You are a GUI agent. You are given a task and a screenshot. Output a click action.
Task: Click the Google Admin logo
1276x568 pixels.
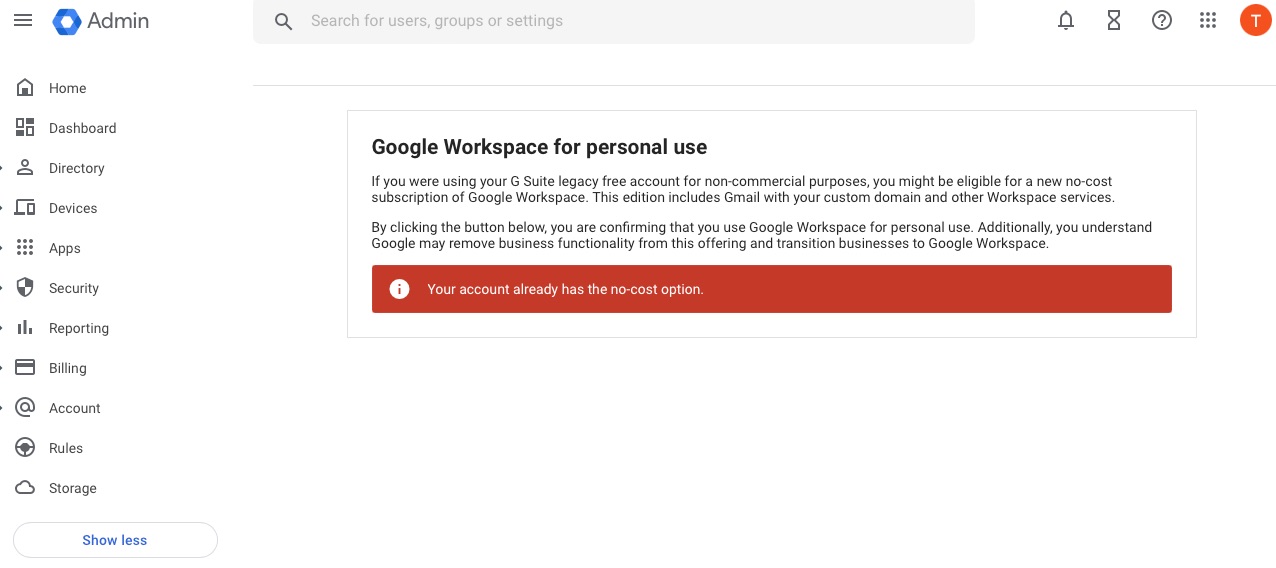[x=67, y=21]
